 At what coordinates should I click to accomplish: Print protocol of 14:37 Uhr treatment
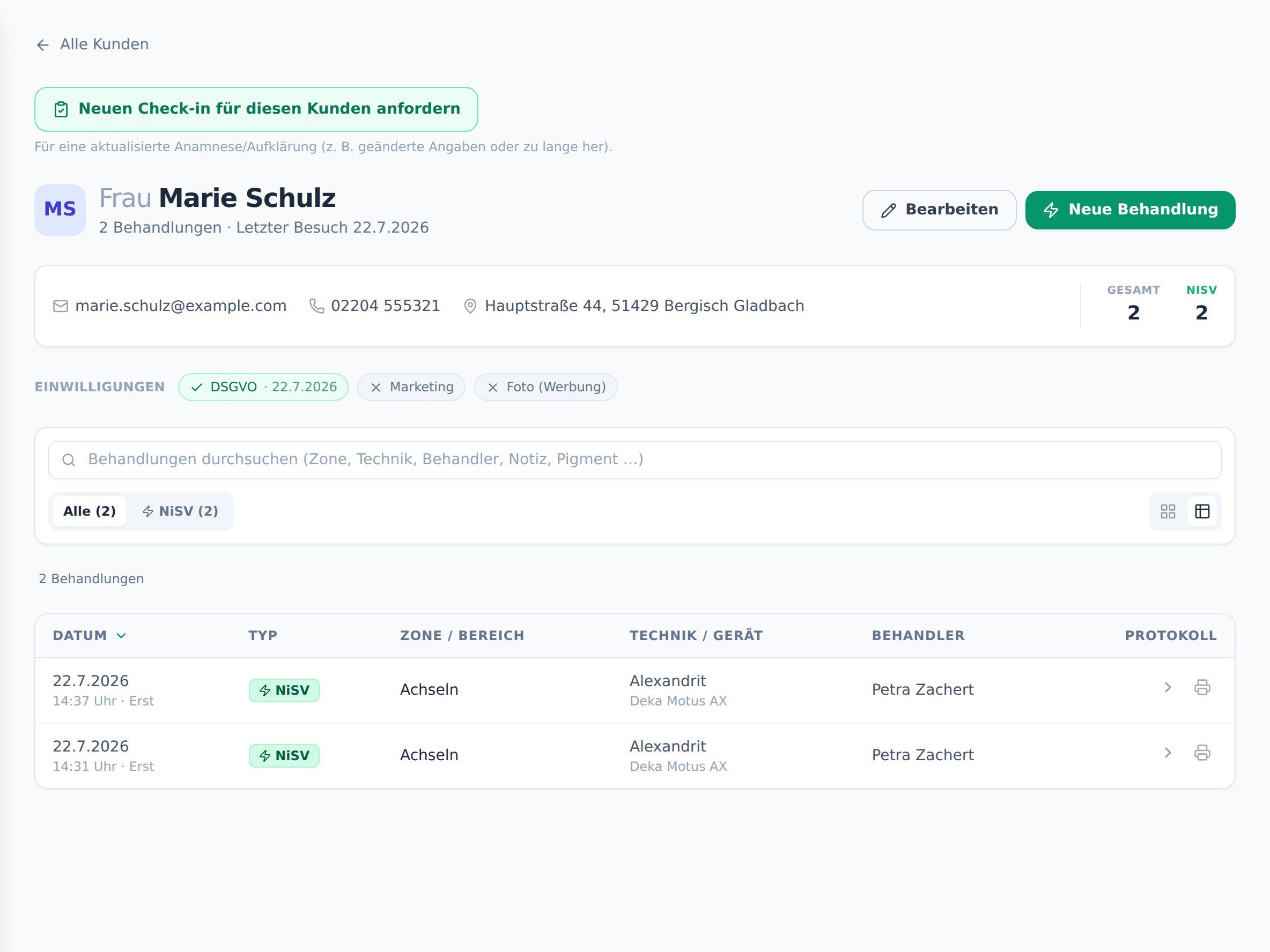pos(1202,687)
